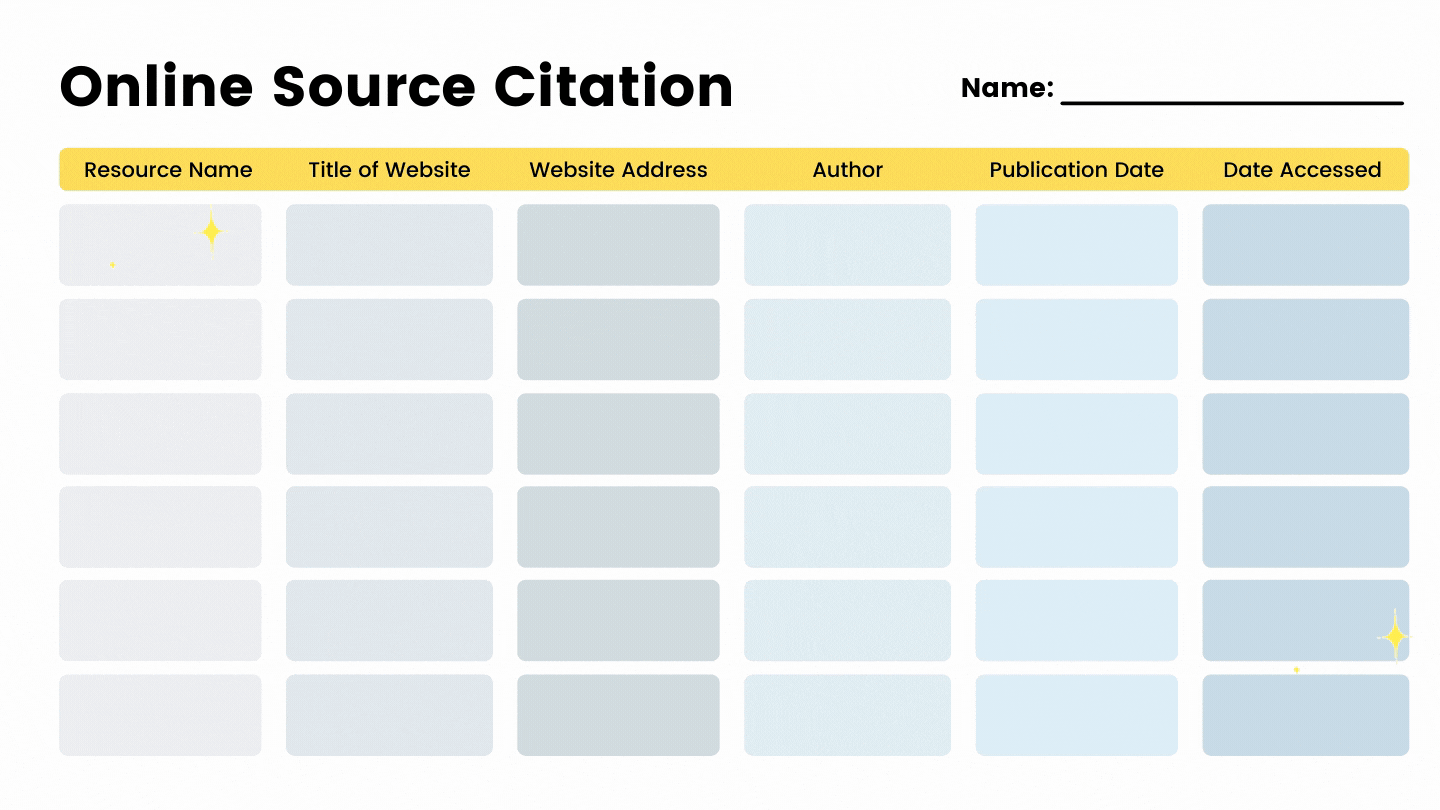Click the Name blank line field

[1232, 92]
